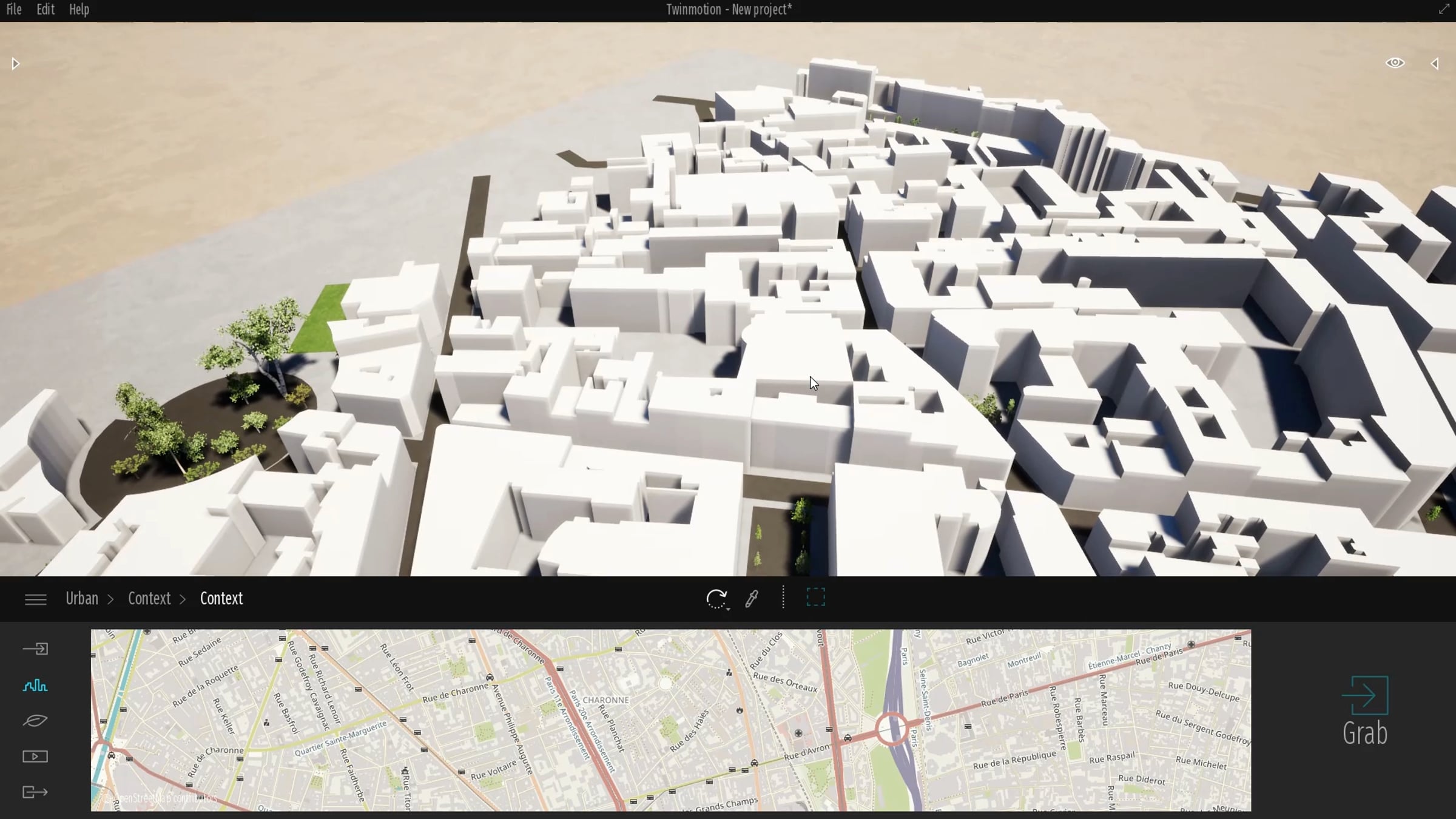
Task: Open the hamburger menu icon
Action: (36, 599)
